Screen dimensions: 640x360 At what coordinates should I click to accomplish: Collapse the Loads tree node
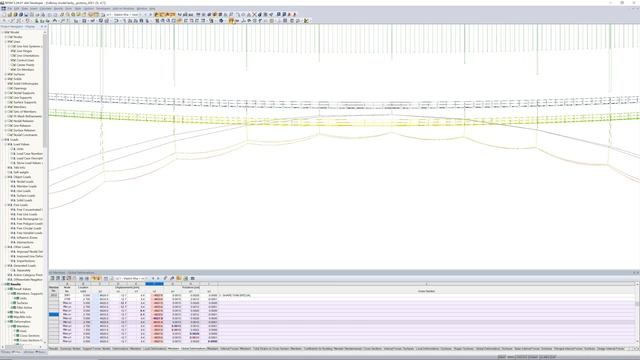2,140
